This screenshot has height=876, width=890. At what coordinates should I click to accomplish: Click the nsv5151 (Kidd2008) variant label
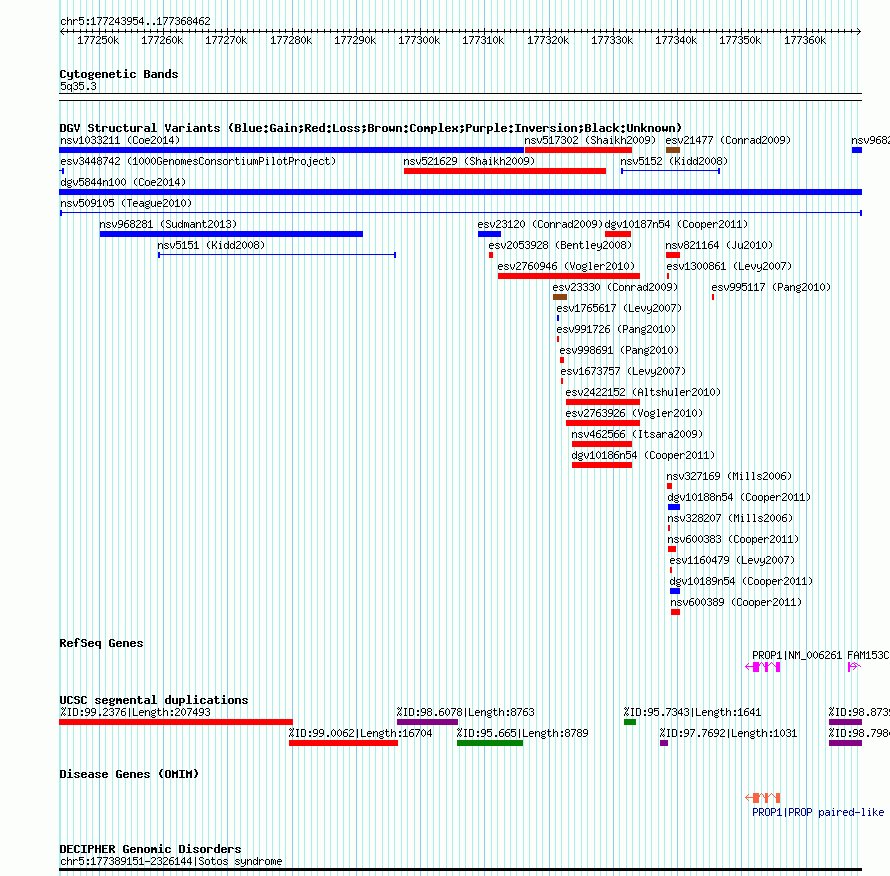211,245
